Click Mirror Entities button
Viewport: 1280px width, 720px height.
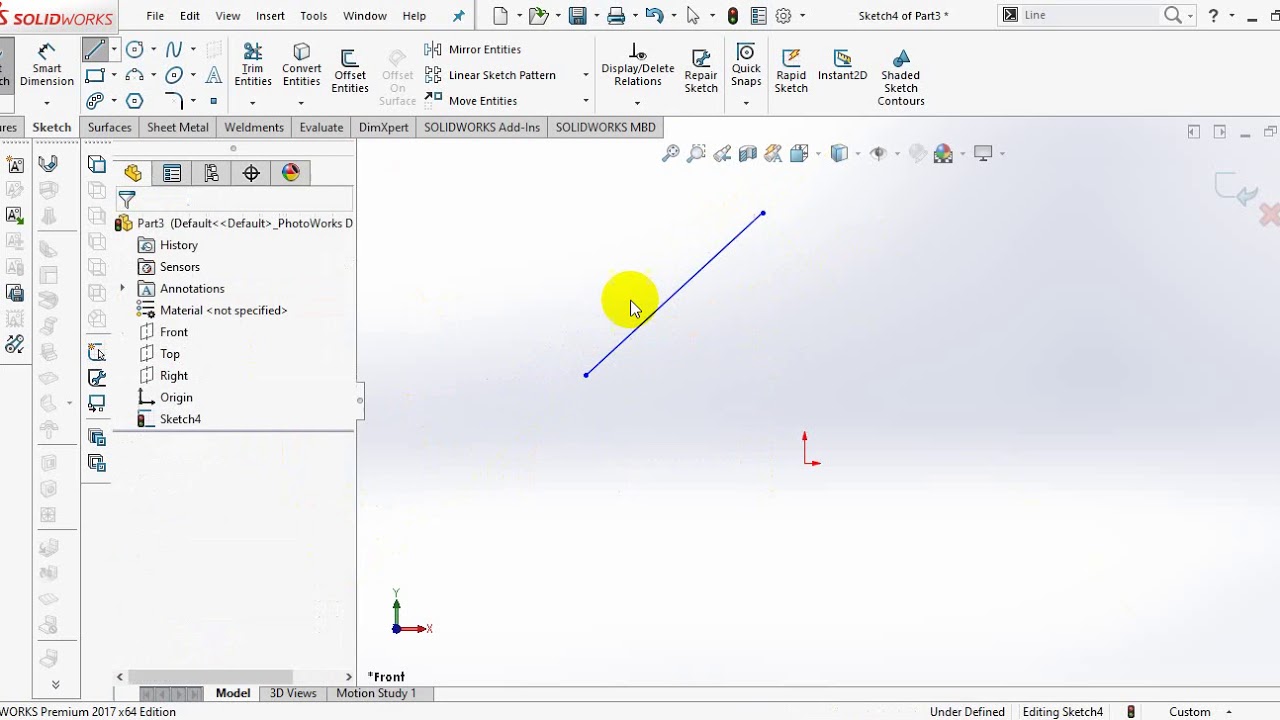[x=473, y=49]
